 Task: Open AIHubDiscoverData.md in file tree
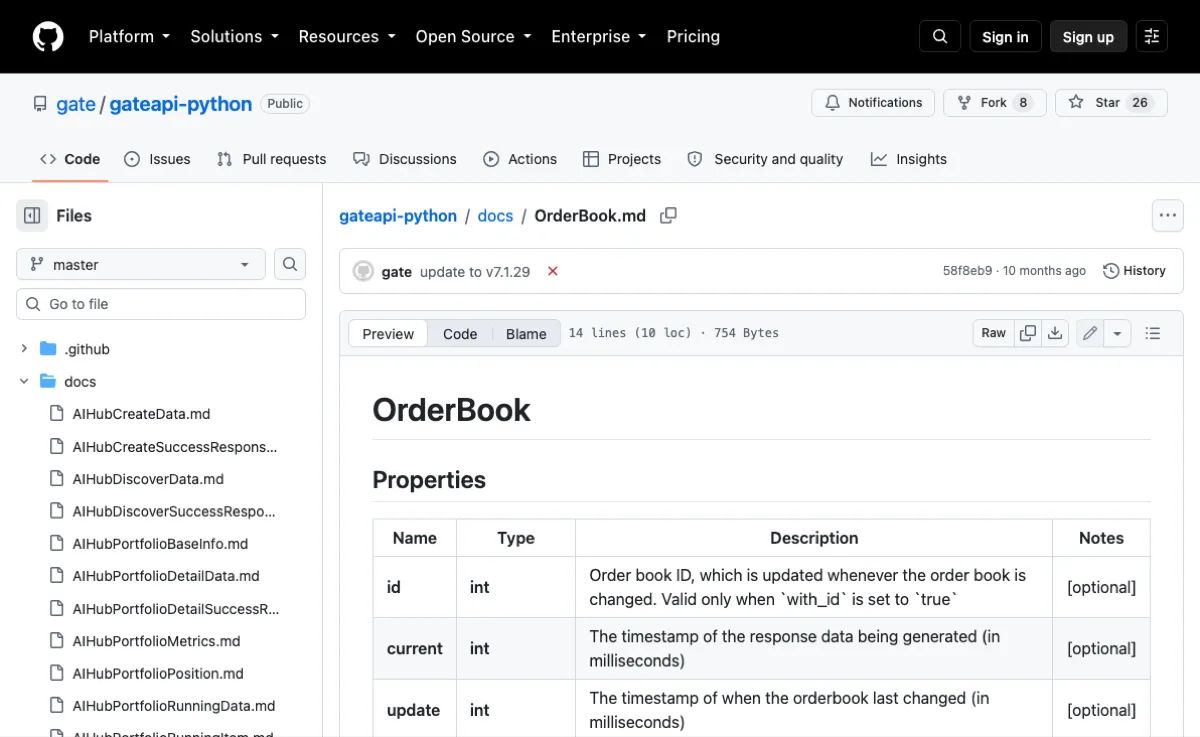148,479
